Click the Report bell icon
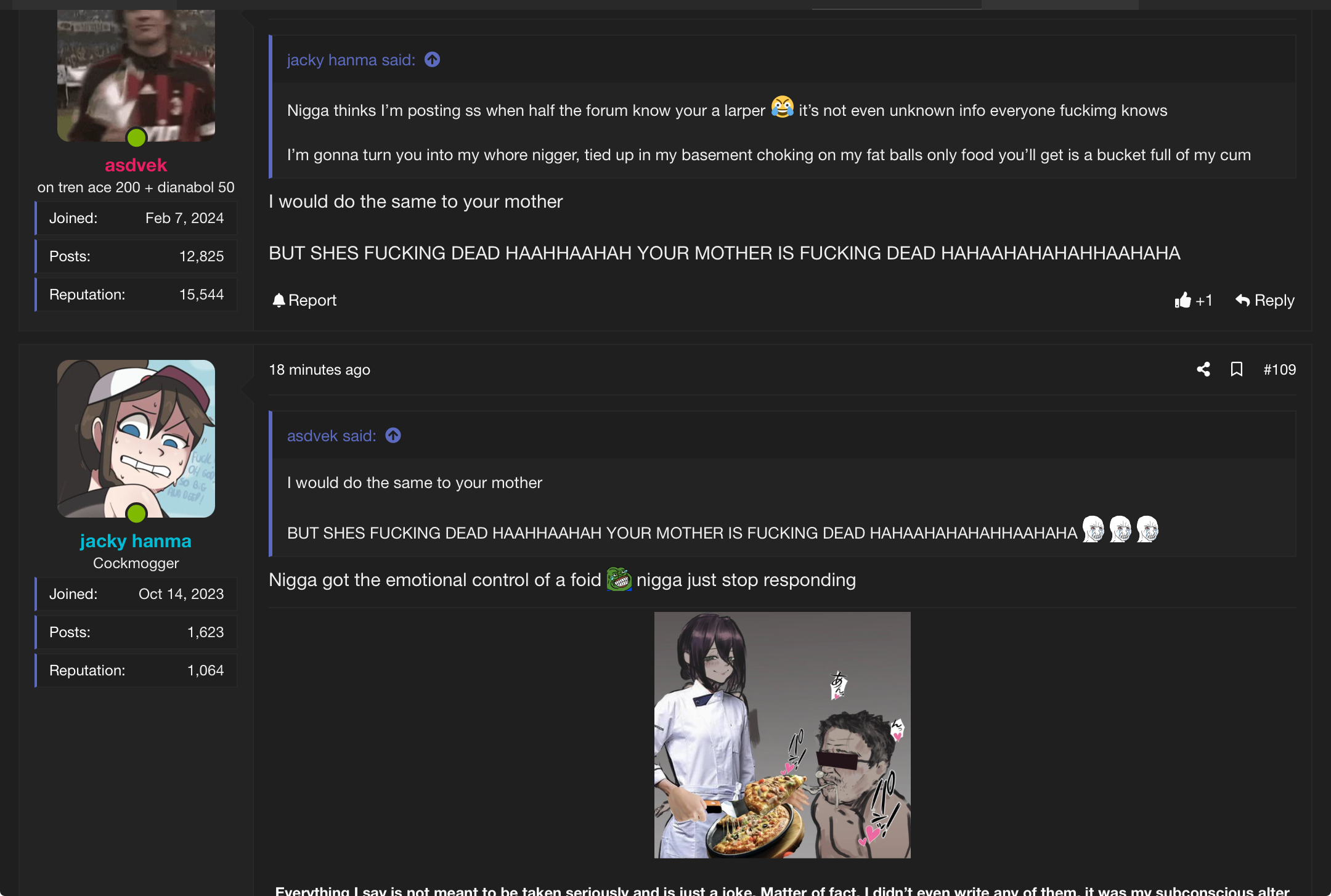 (279, 300)
